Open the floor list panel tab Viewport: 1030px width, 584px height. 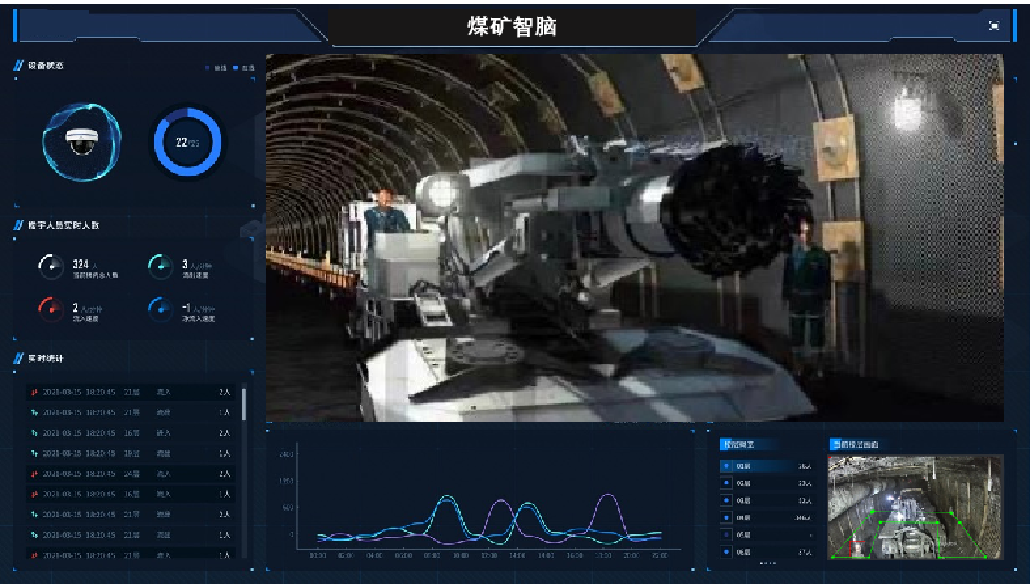point(740,444)
